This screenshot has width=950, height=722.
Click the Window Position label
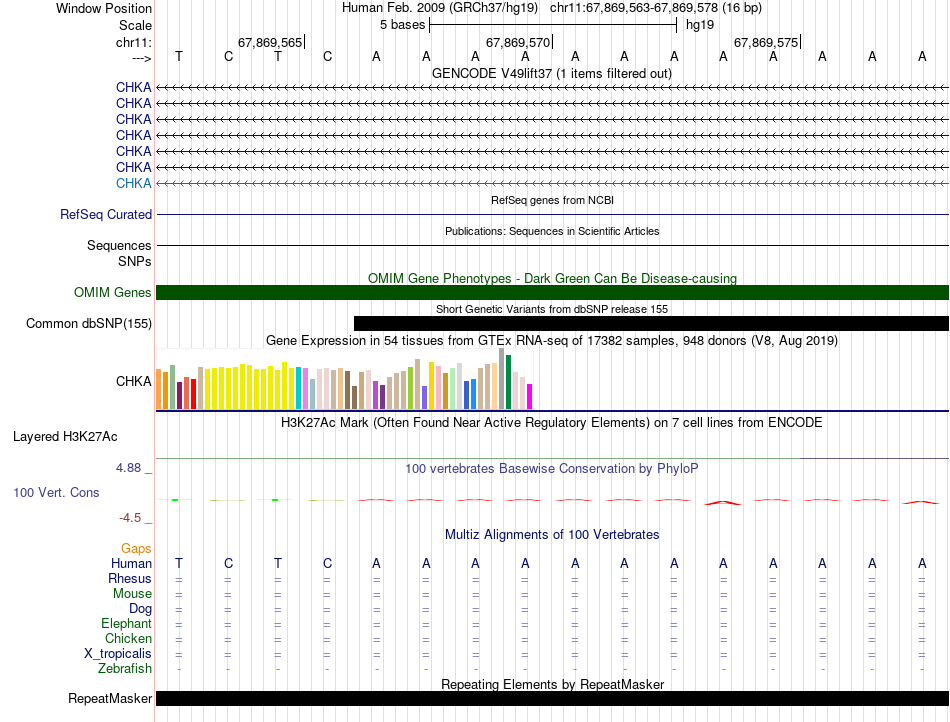point(104,8)
